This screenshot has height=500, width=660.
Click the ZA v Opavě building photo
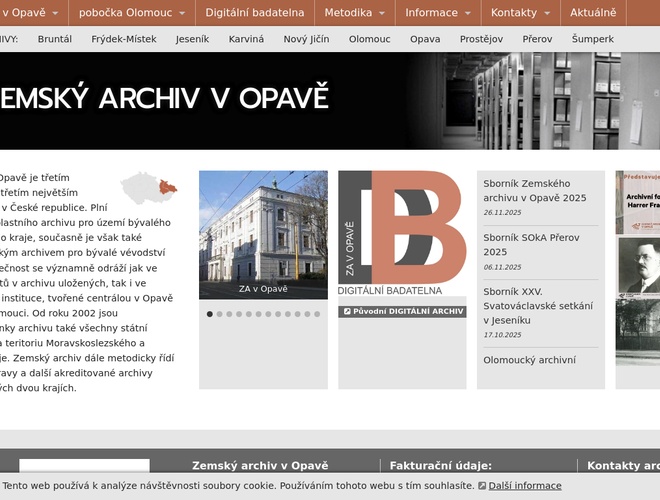(263, 235)
